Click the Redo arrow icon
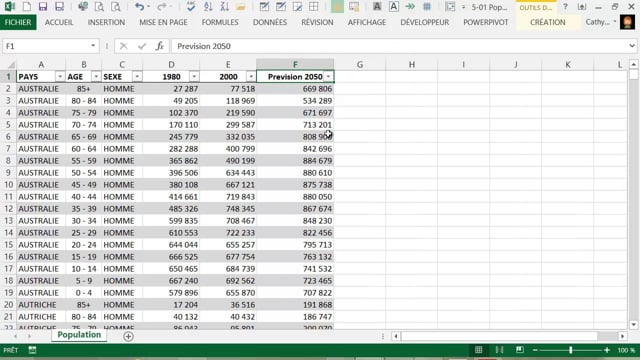This screenshot has height=360, width=640. click(x=162, y=7)
